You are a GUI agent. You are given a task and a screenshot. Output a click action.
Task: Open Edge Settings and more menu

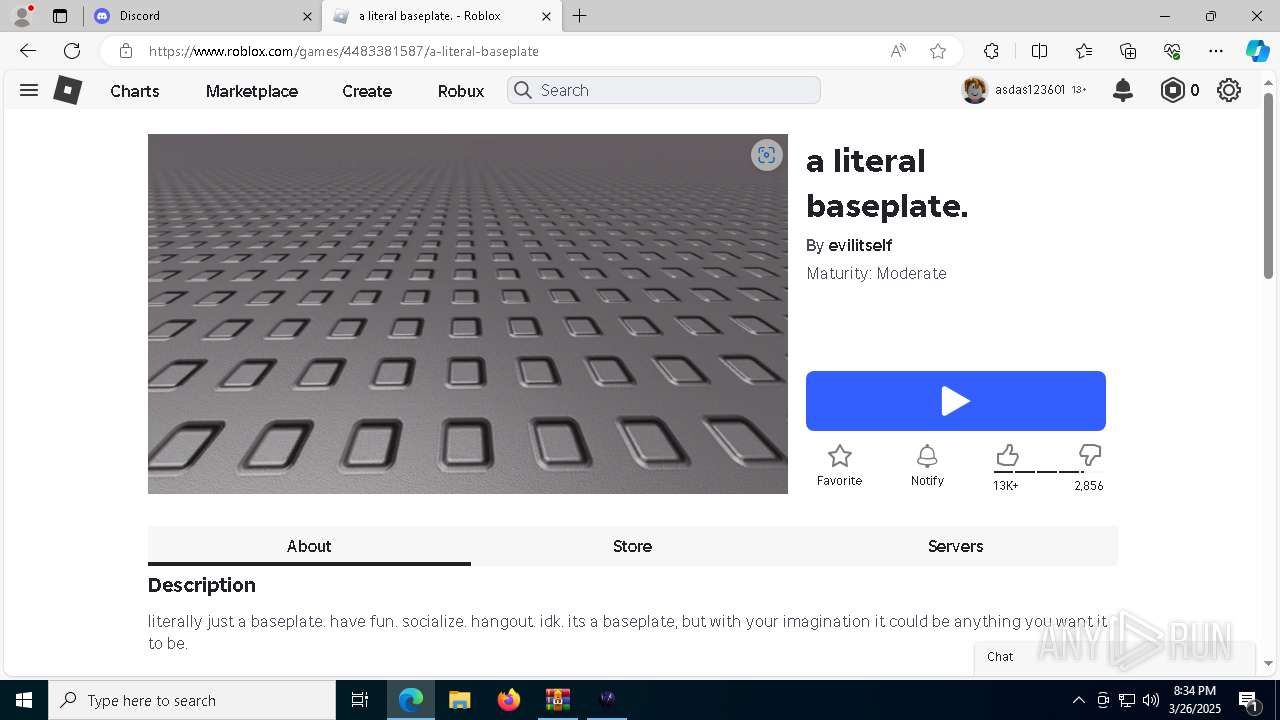pos(1216,51)
